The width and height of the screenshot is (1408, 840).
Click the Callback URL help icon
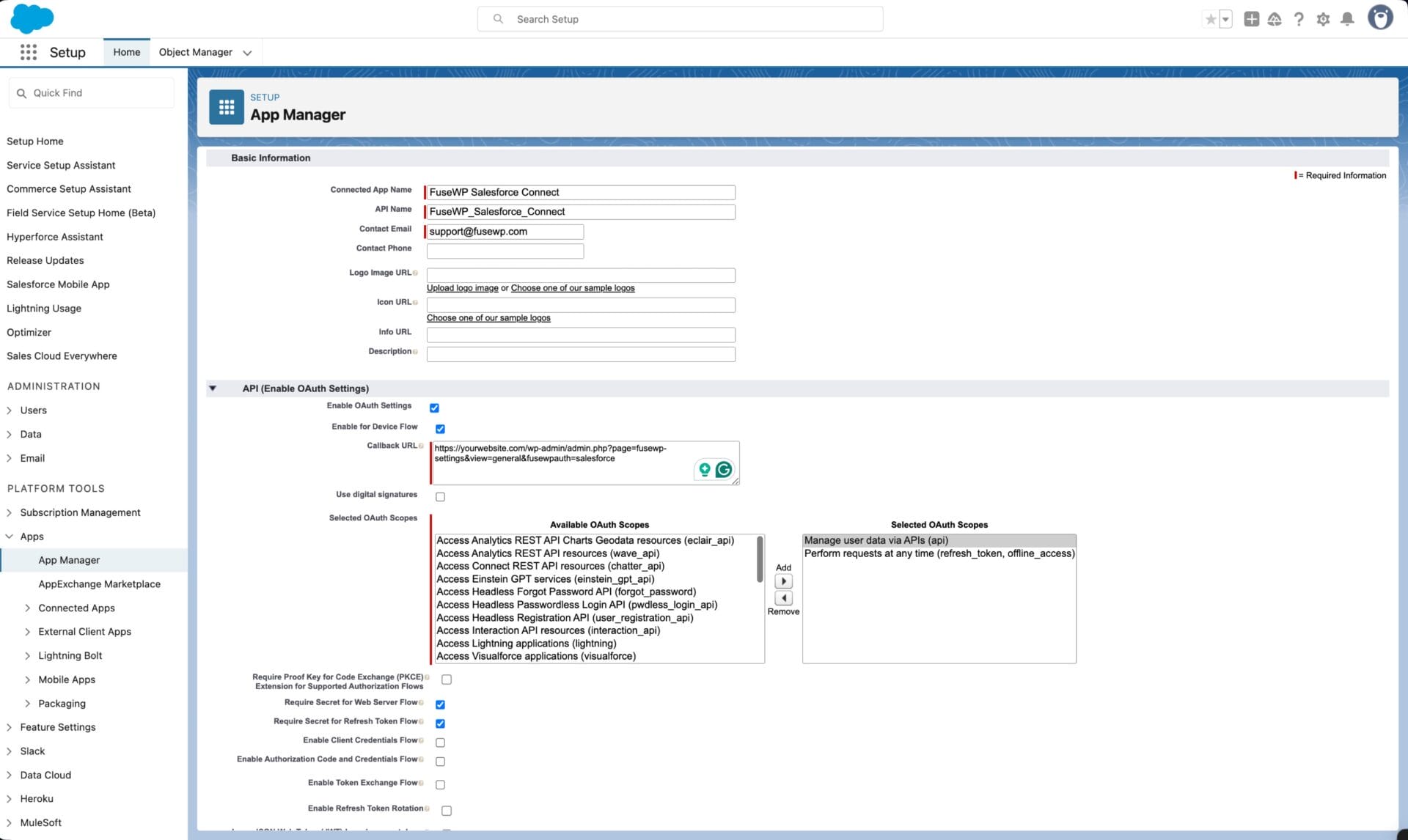click(421, 446)
